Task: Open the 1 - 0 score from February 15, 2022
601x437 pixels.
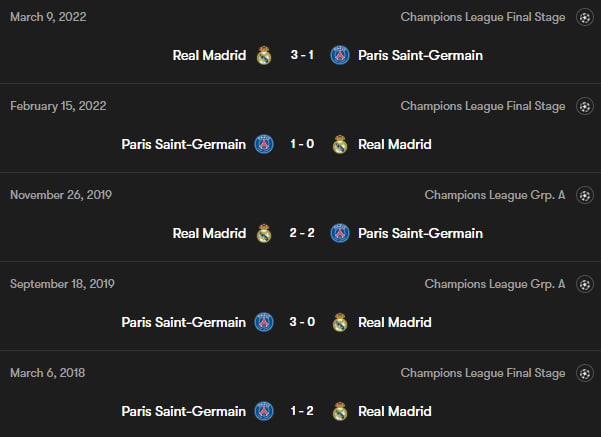Action: (x=302, y=144)
